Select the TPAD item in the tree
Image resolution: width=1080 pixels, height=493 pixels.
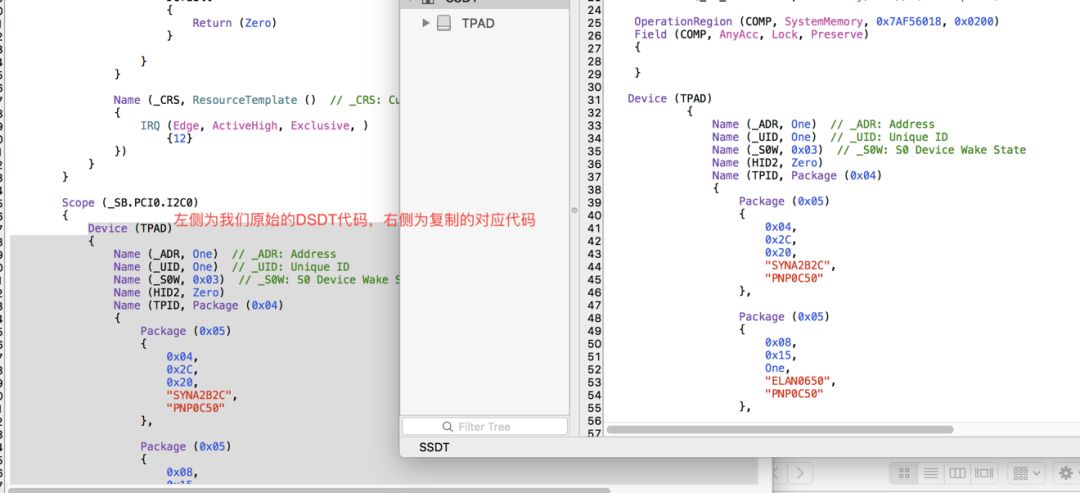[478, 23]
